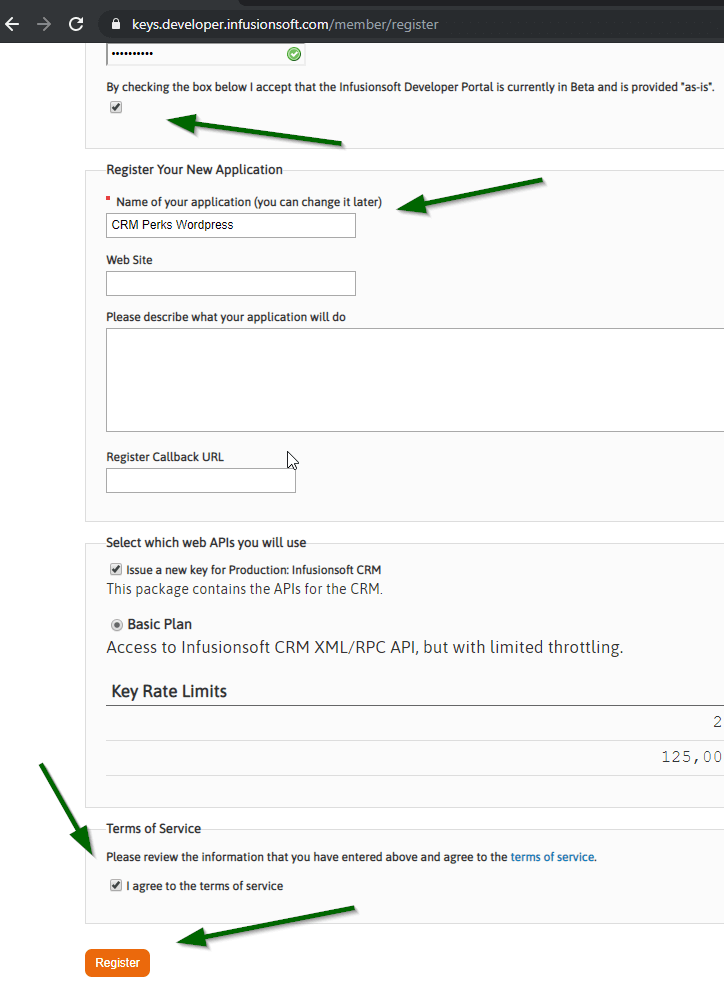Click 'Select which web APIs you will use' text
The image size is (724, 982).
pos(206,542)
